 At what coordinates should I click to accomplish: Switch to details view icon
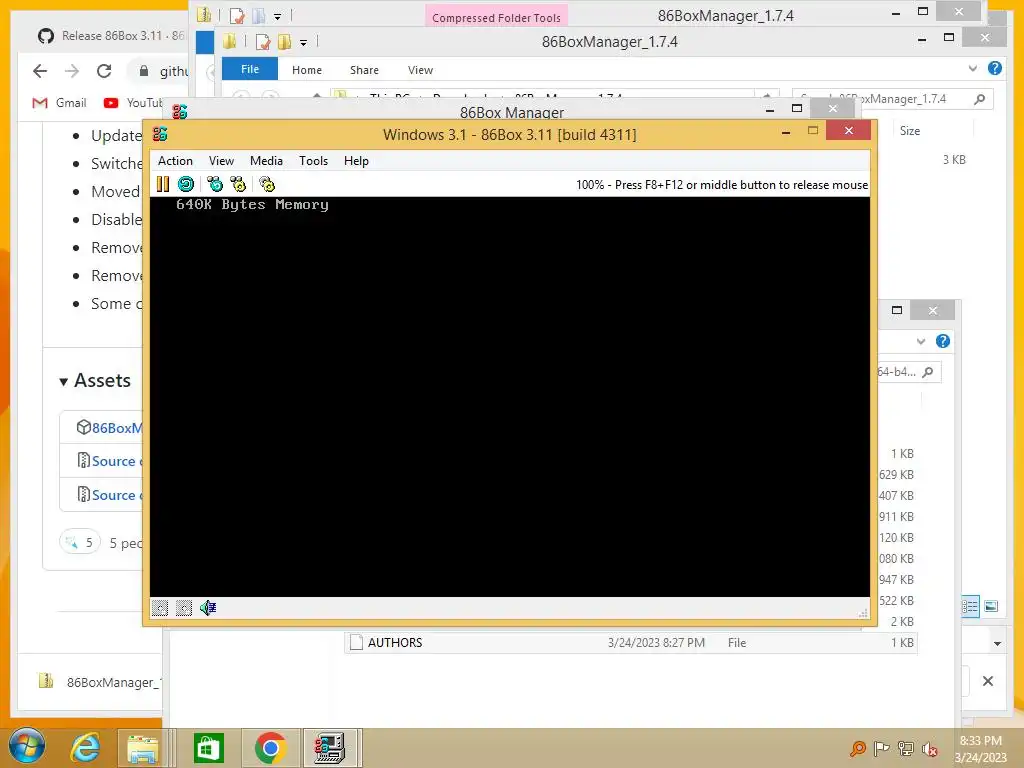coord(970,607)
